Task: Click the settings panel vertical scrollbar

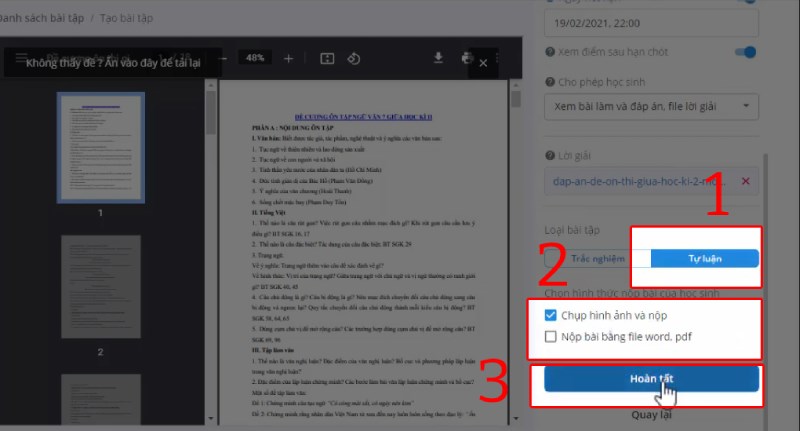Action: (x=765, y=291)
